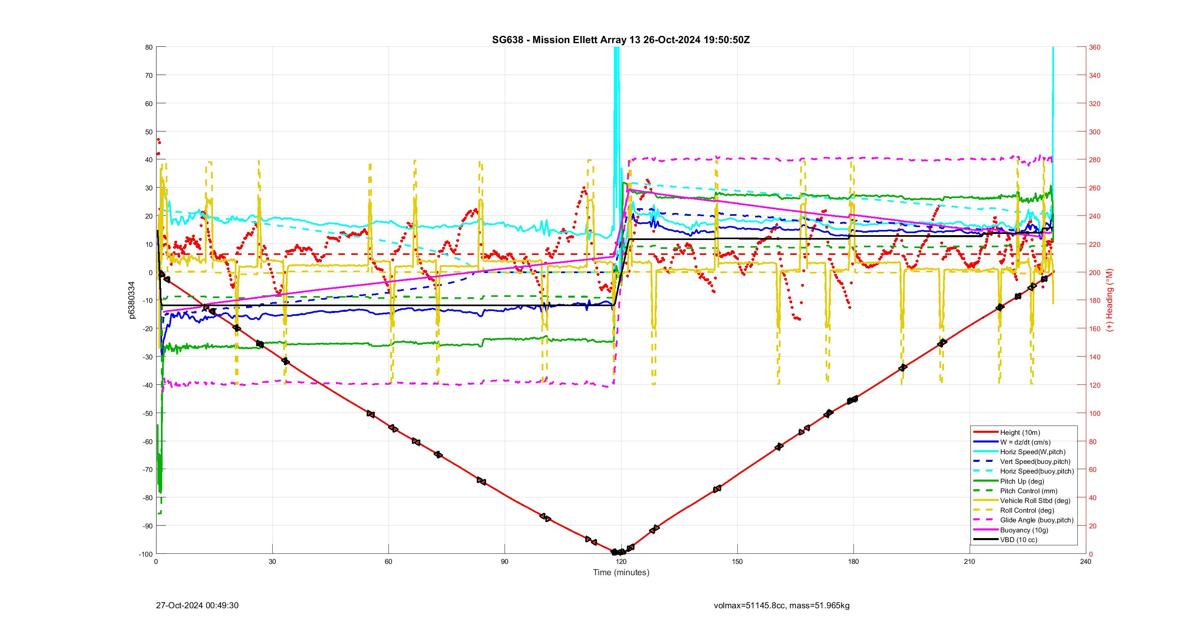Click the -70 tick label
Image resolution: width=1200 pixels, height=622 pixels.
pyautogui.click(x=146, y=469)
